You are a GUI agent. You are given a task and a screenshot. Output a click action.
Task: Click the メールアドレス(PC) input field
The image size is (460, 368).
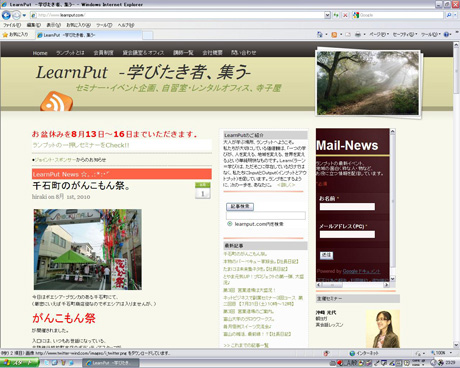347,234
